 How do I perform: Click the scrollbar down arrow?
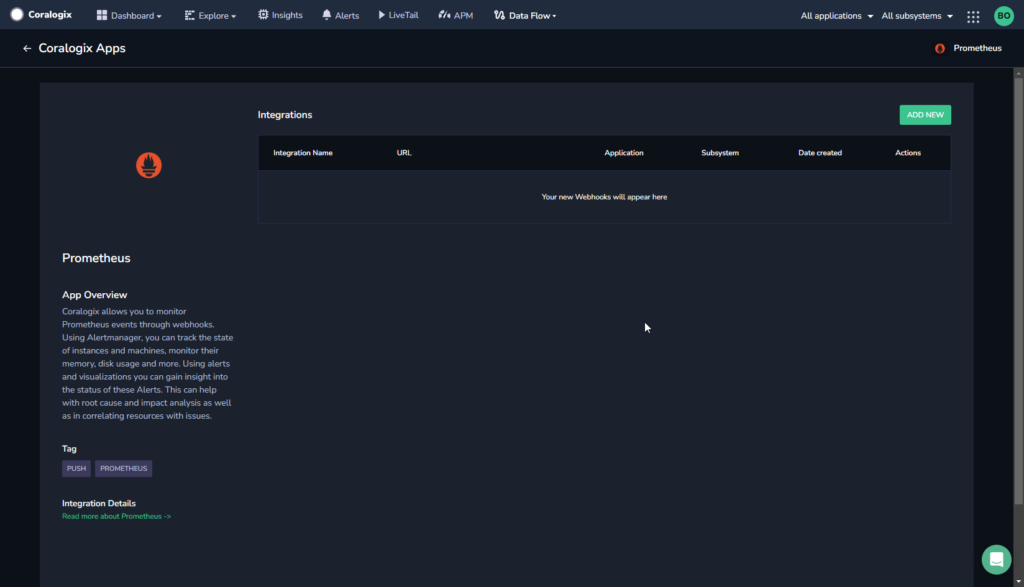click(1018, 581)
